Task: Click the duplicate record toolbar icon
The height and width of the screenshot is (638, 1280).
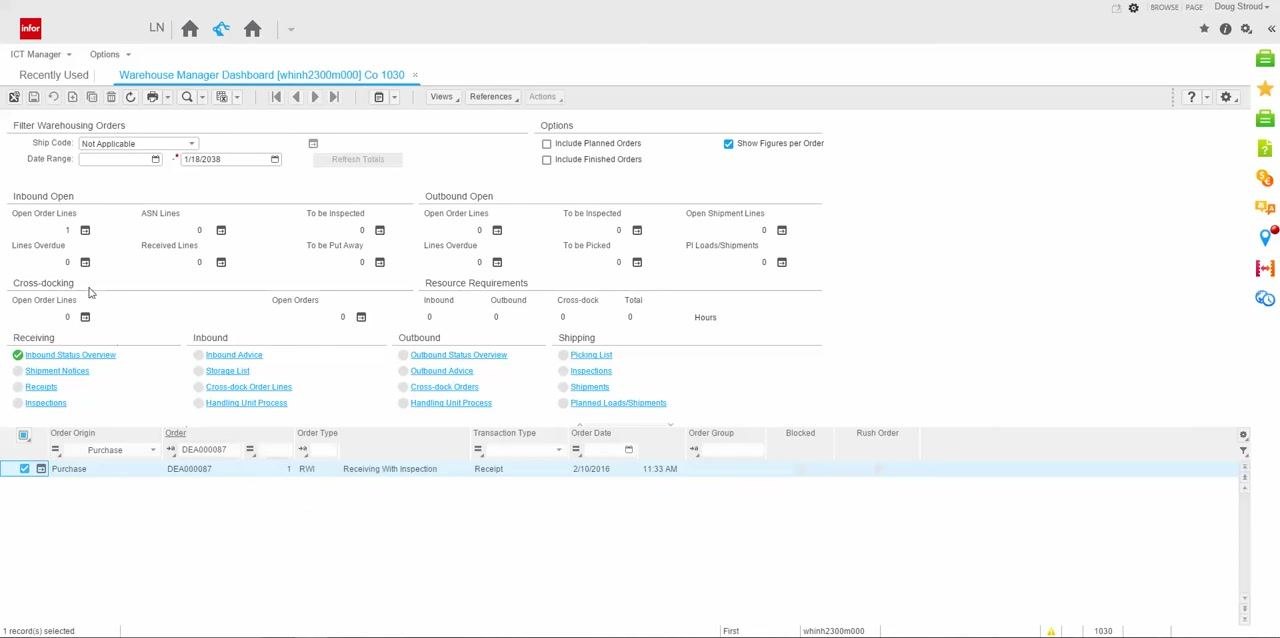Action: (x=92, y=97)
